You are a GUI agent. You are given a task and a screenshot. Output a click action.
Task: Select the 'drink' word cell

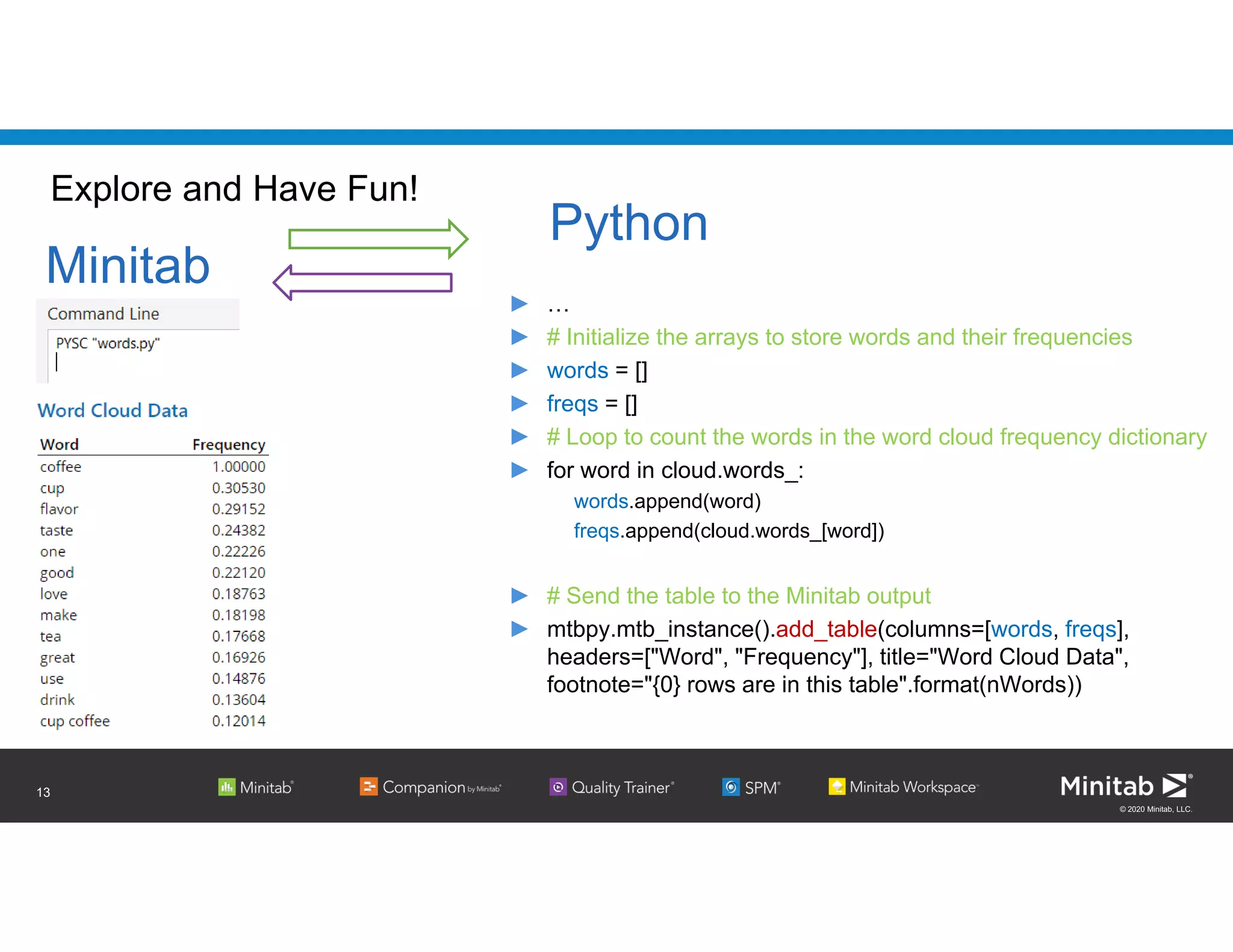(x=57, y=700)
